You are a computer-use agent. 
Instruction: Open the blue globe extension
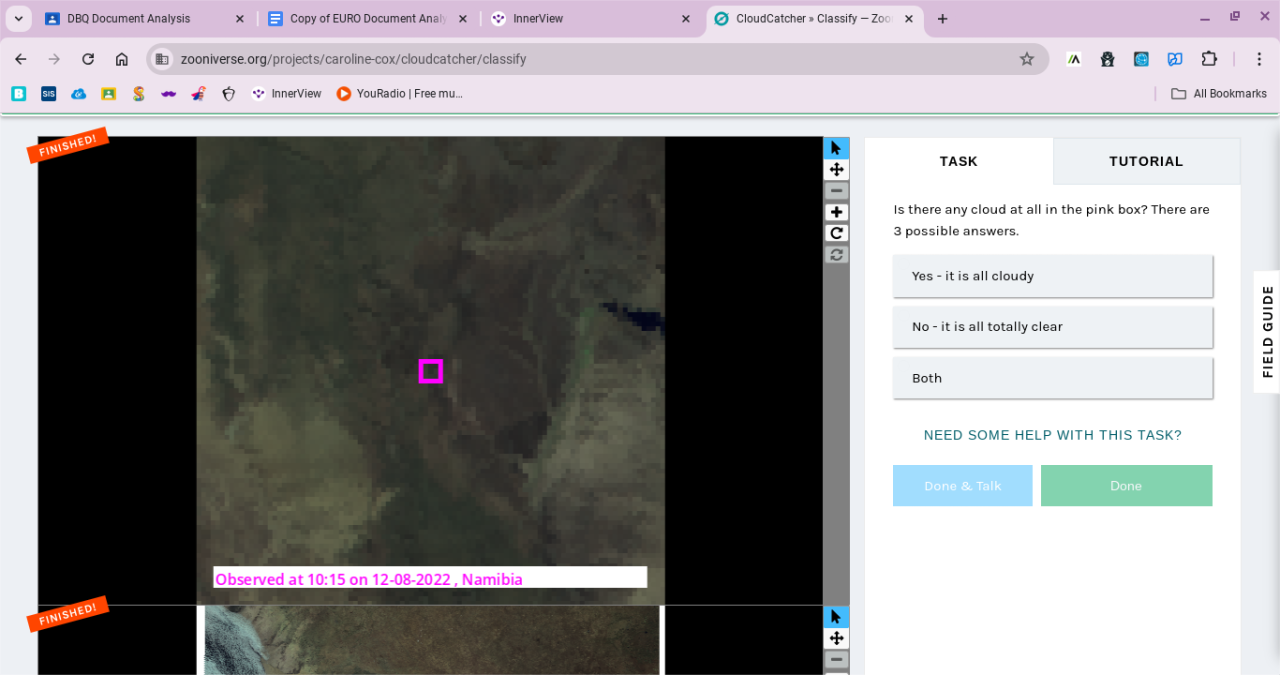click(1141, 59)
